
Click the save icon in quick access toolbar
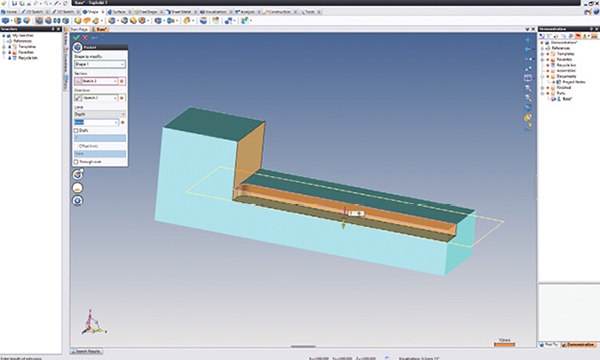(x=15, y=3)
